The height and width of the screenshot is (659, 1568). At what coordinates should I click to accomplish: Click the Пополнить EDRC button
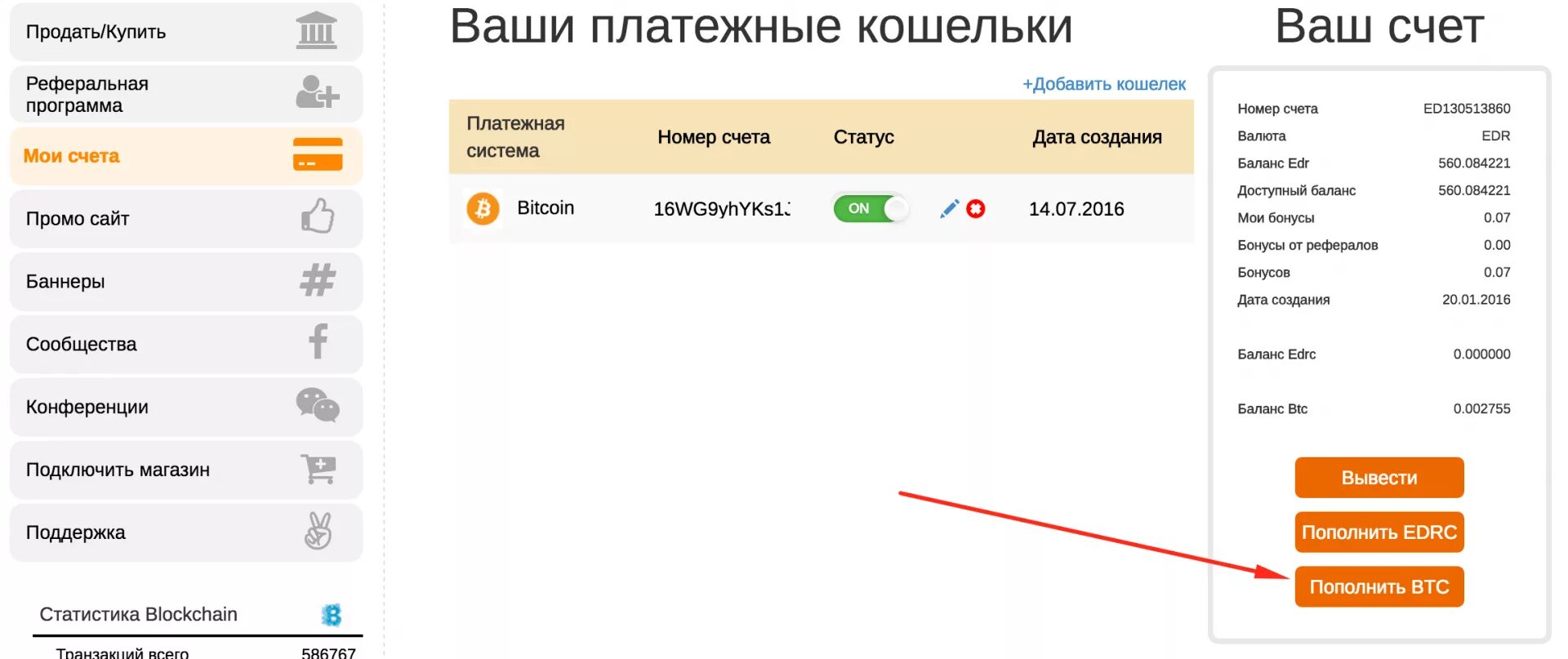pyautogui.click(x=1379, y=532)
